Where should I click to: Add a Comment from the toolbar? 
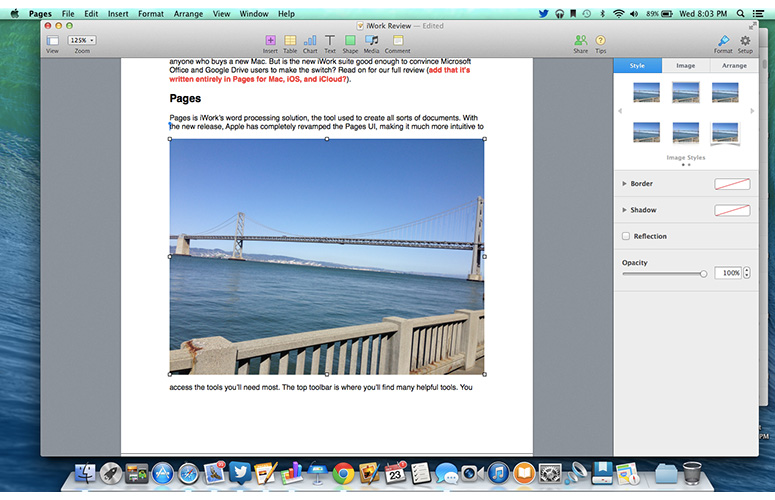(398, 40)
